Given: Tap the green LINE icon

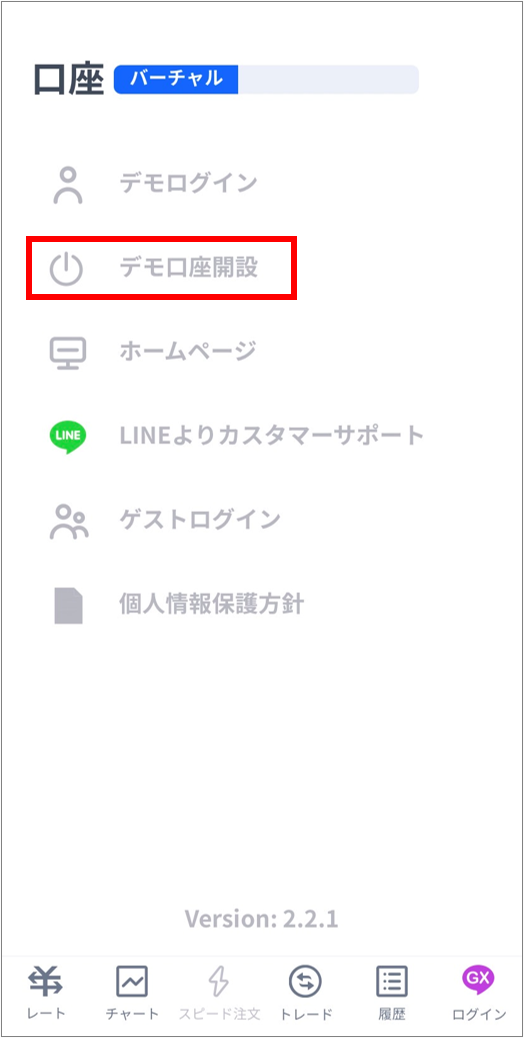Looking at the screenshot, I should click(x=68, y=437).
